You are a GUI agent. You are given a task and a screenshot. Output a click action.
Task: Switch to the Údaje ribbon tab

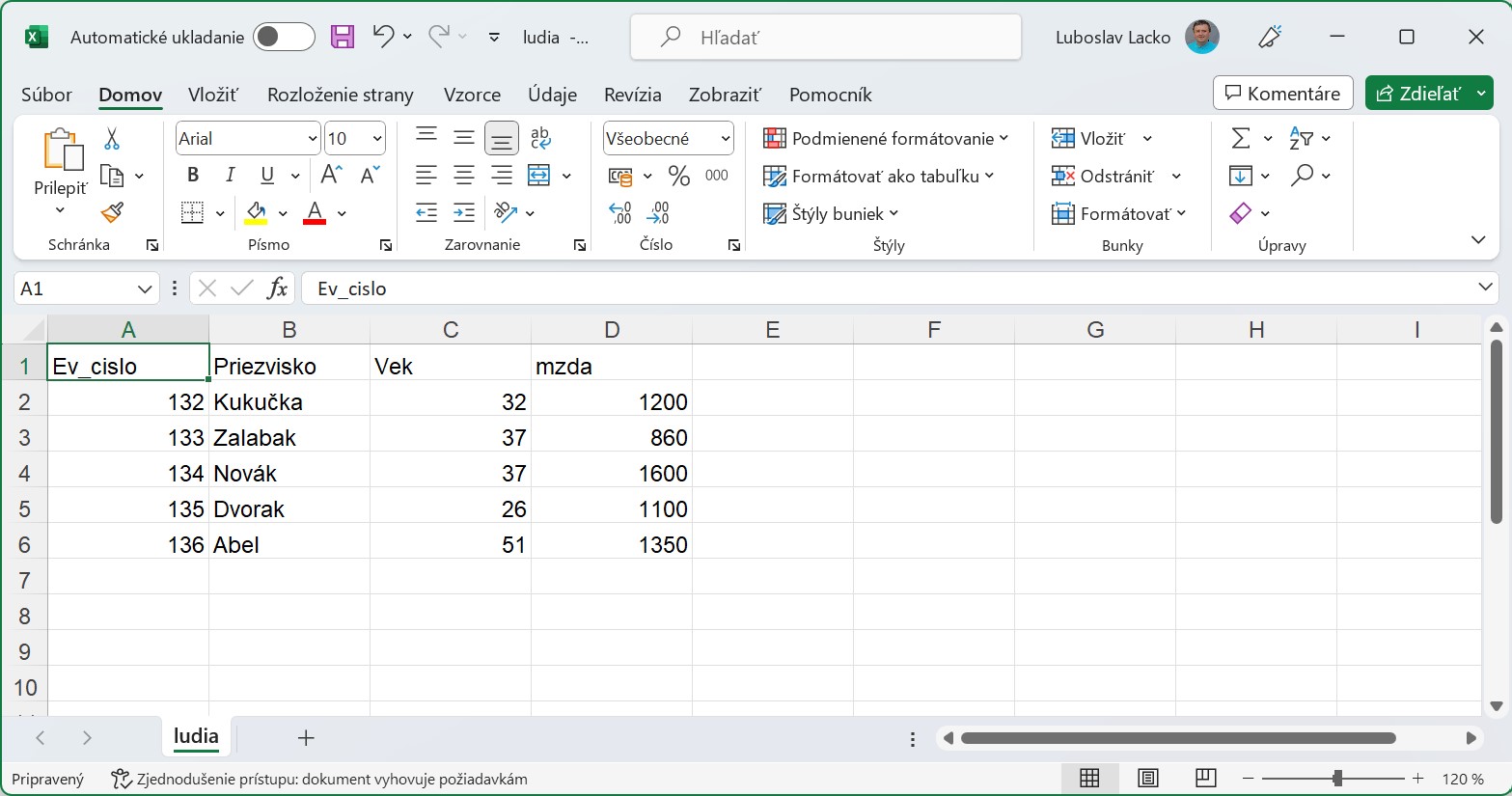point(552,95)
